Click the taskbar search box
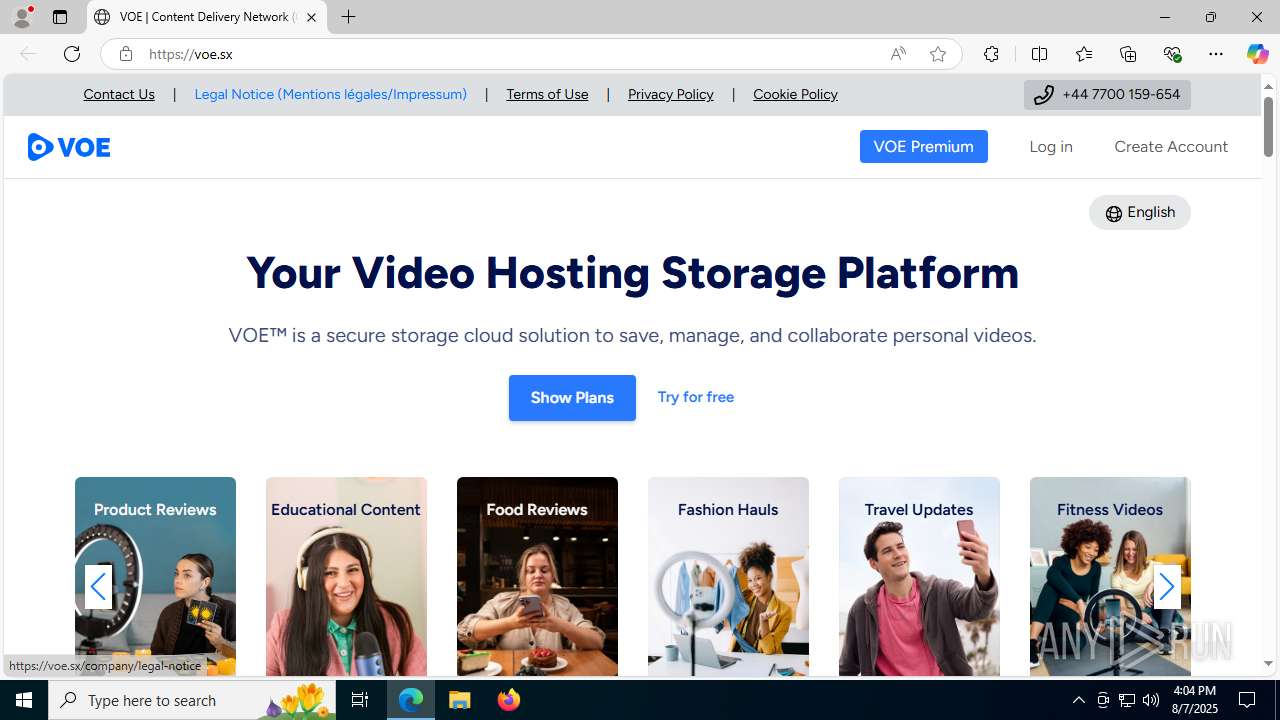Image resolution: width=1280 pixels, height=720 pixels. (194, 700)
